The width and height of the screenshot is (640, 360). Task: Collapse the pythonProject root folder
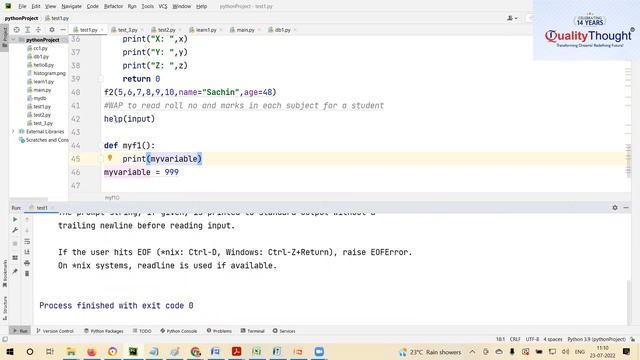coord(13,40)
